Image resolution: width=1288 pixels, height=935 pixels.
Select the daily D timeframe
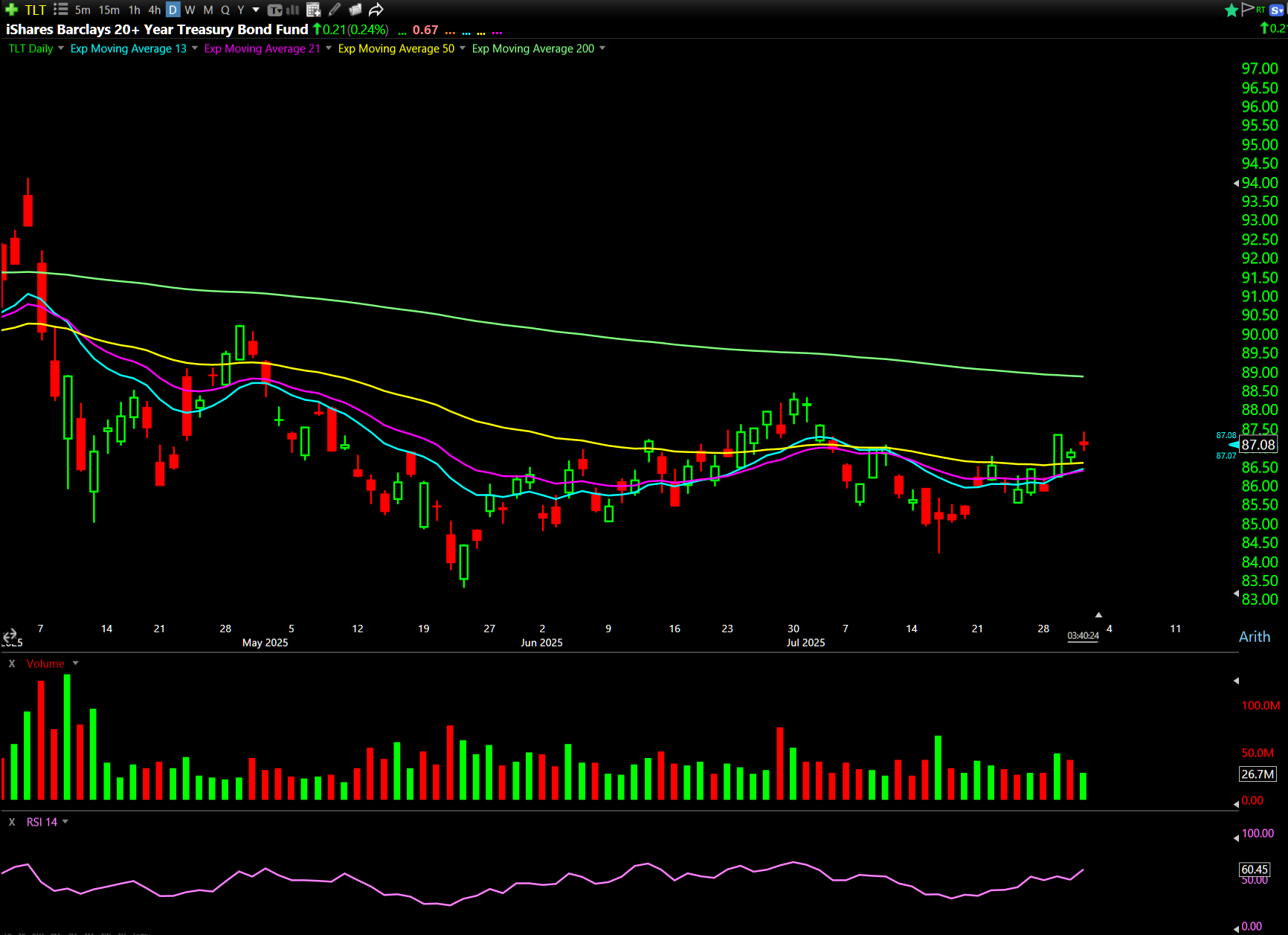click(x=173, y=10)
